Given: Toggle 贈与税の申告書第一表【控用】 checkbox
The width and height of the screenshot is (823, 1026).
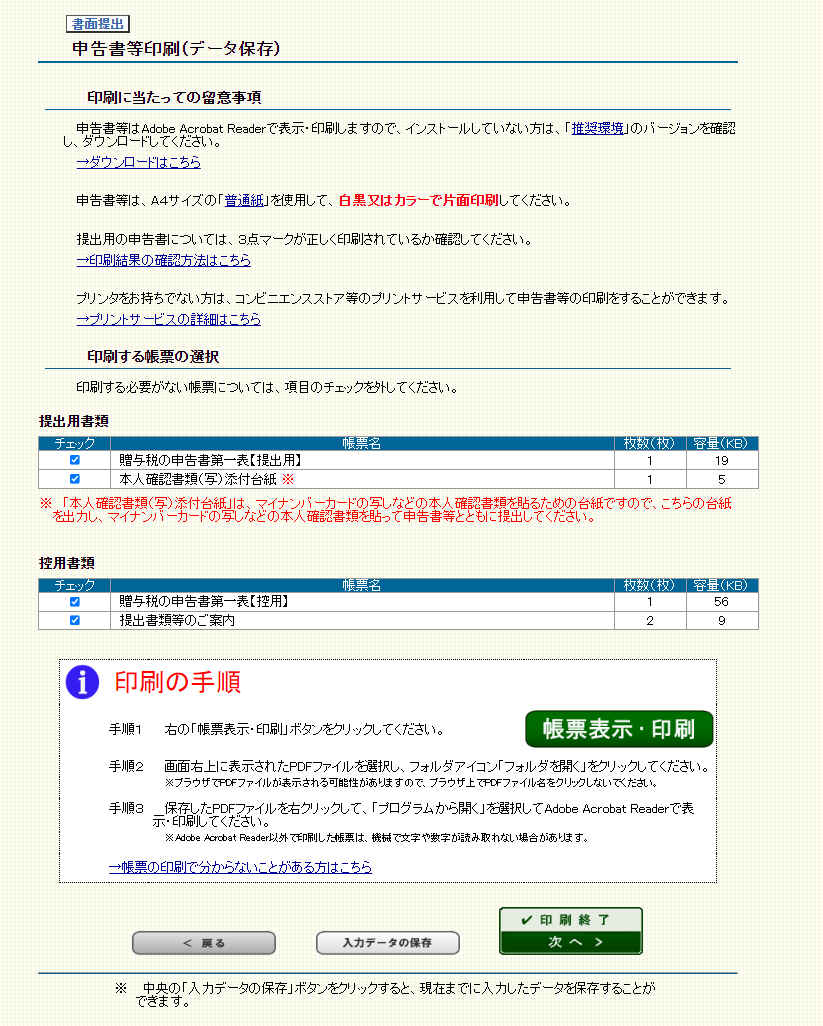Looking at the screenshot, I should (x=75, y=601).
